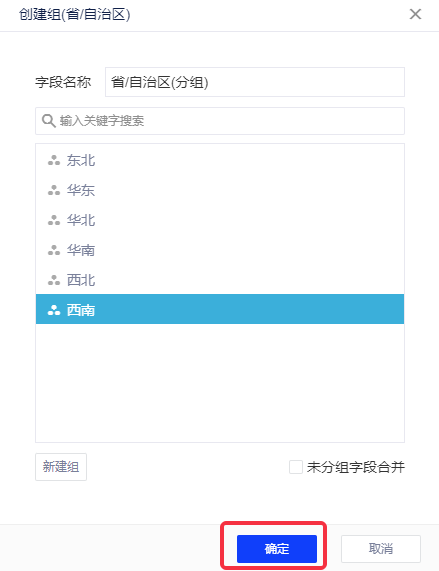The width and height of the screenshot is (439, 571).
Task: Select the 东北 group name
Action: pos(81,160)
